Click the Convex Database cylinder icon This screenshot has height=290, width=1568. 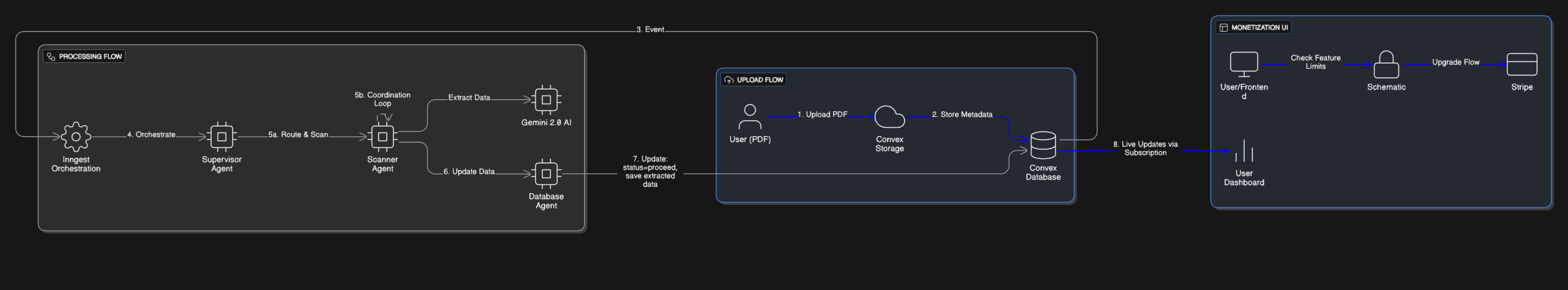point(1043,146)
